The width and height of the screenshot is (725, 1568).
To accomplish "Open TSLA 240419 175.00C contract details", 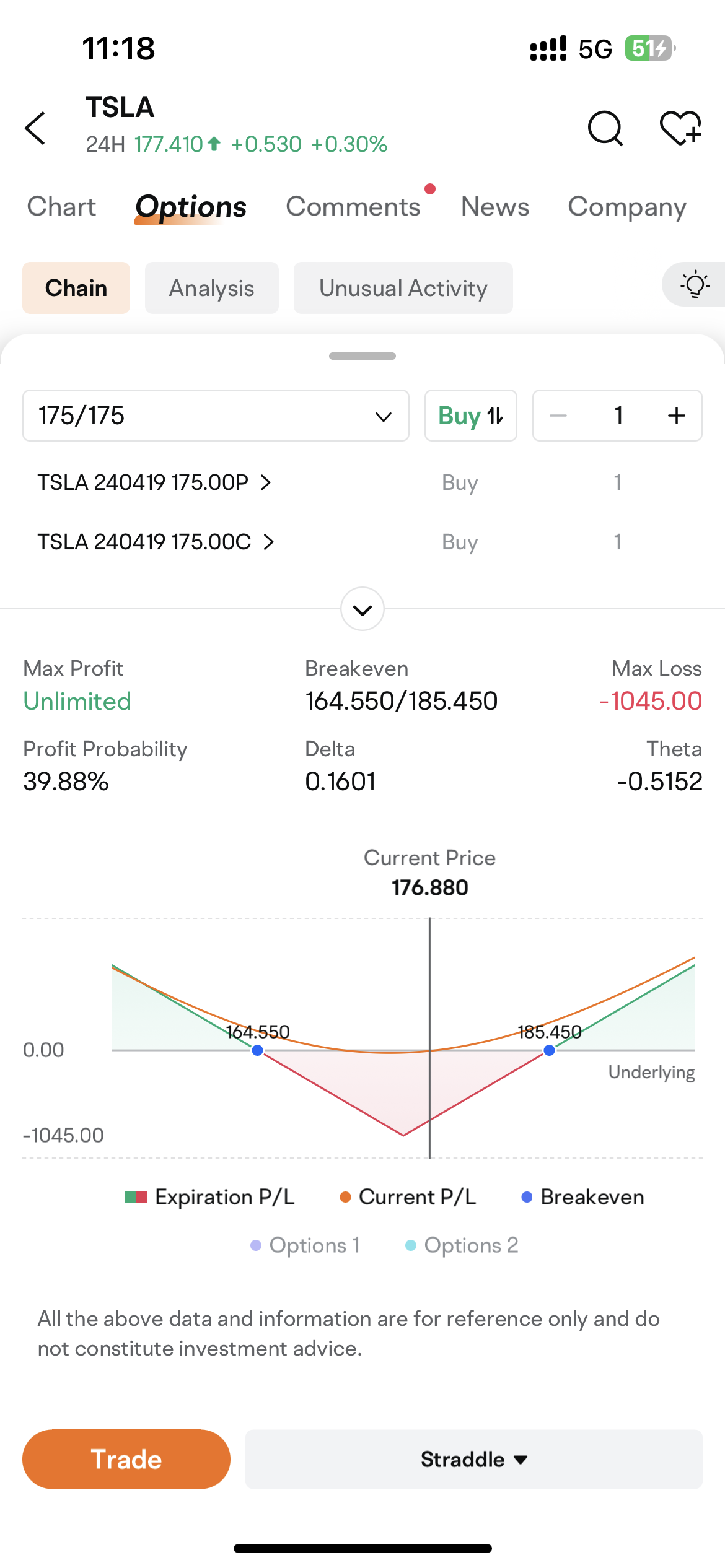I will click(156, 542).
